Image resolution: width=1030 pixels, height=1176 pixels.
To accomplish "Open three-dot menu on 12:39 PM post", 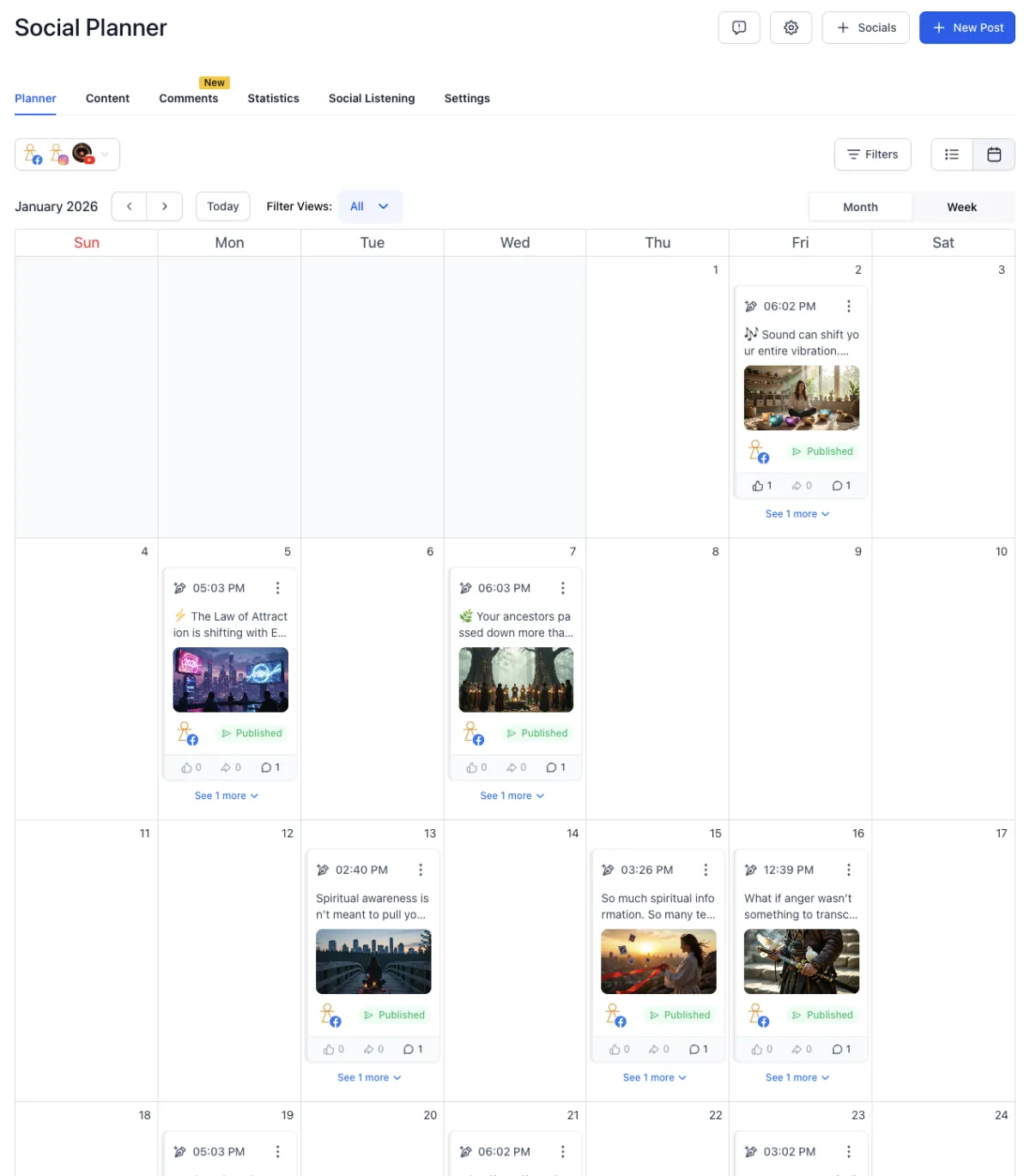I will [x=849, y=870].
